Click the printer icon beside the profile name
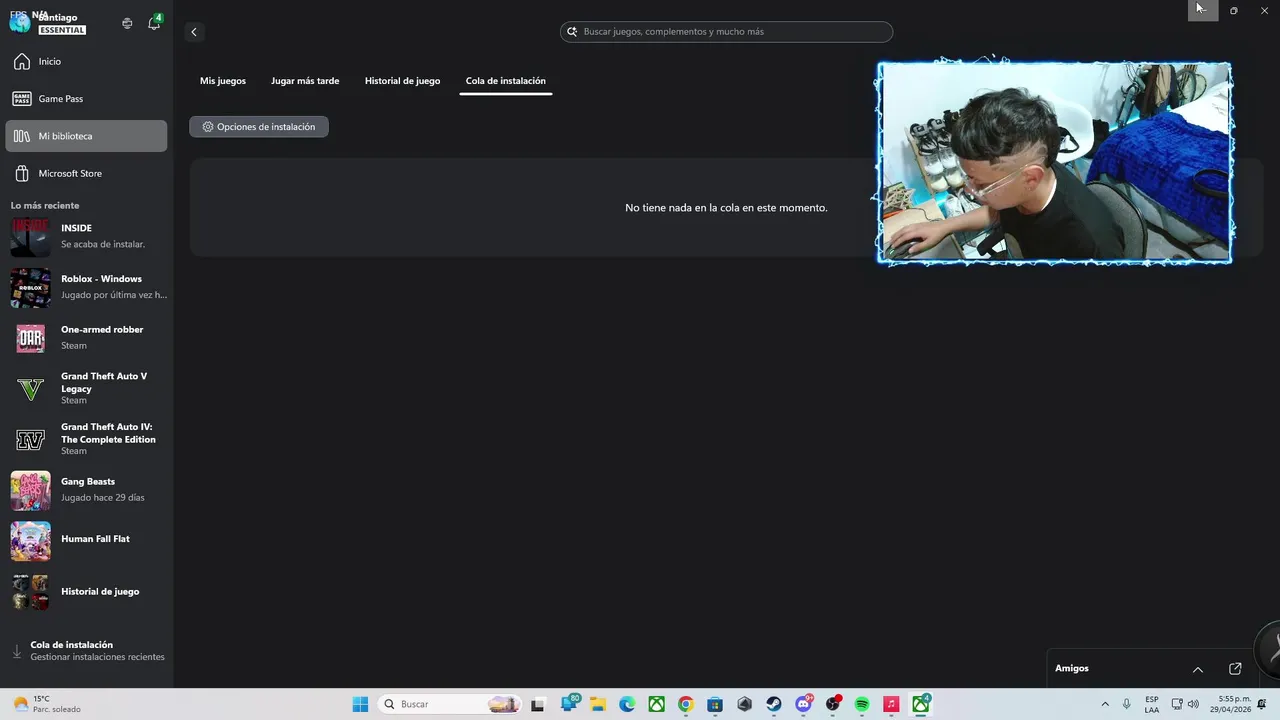This screenshot has width=1280, height=720. 127,23
